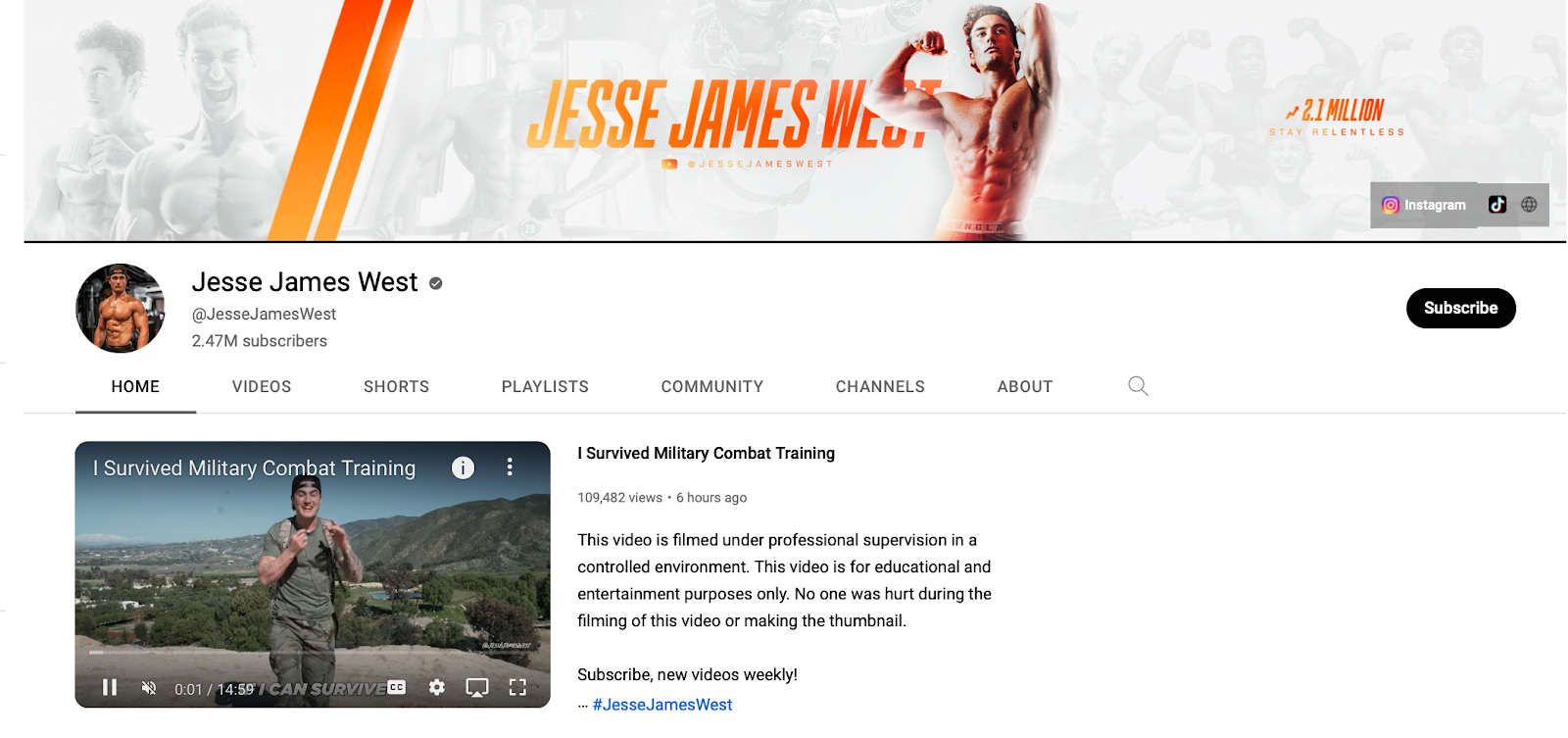Open the Instagram link on banner
The width and height of the screenshot is (1568, 738).
click(1424, 205)
